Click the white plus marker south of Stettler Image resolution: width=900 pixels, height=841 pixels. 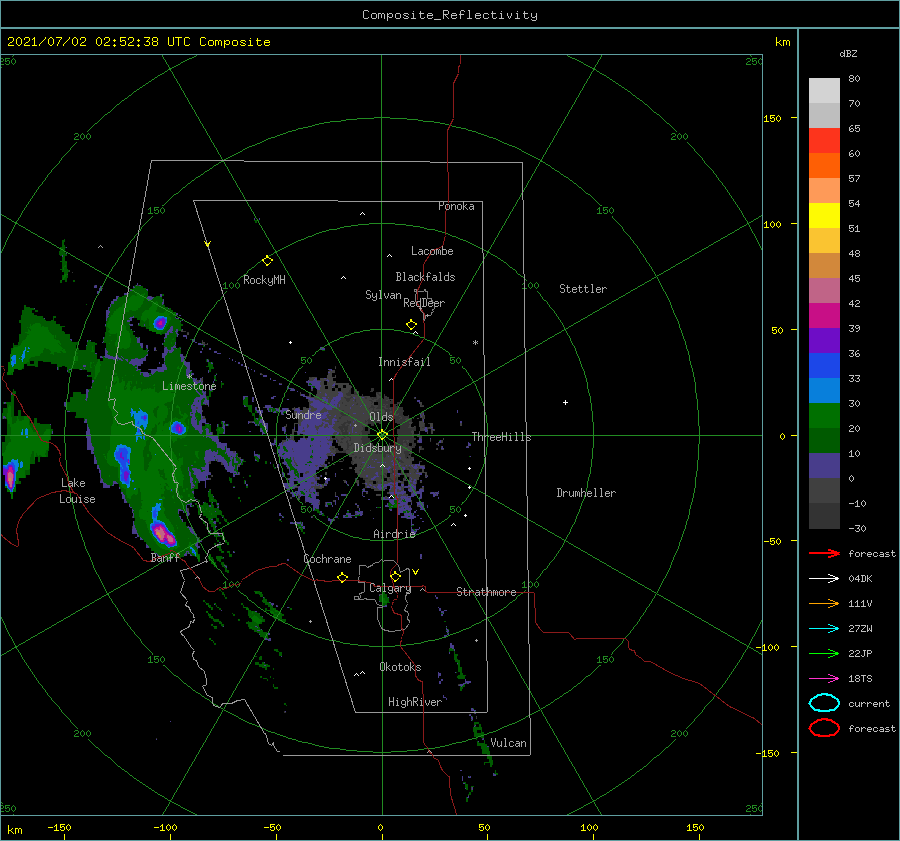(x=565, y=402)
